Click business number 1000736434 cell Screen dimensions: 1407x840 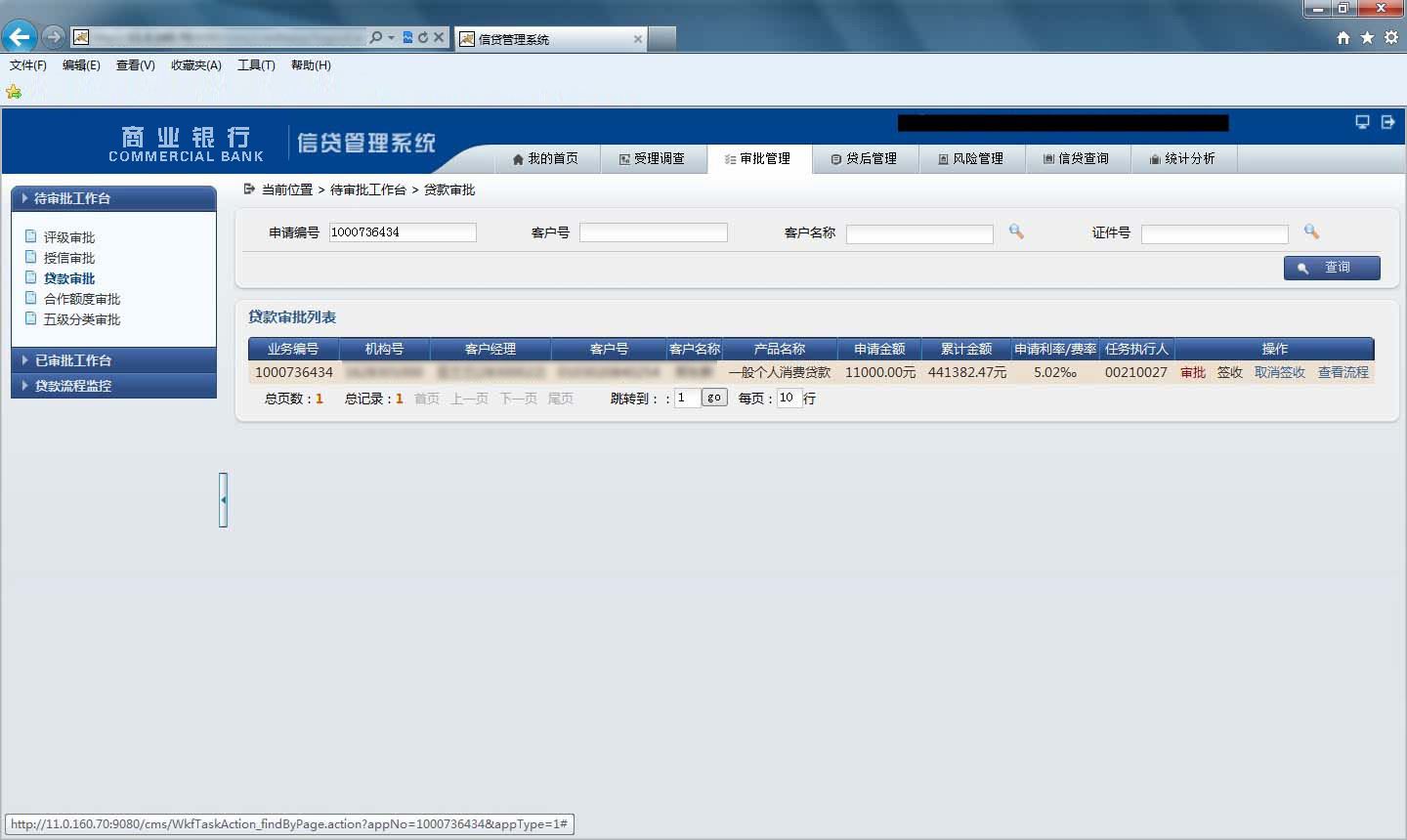tap(294, 372)
